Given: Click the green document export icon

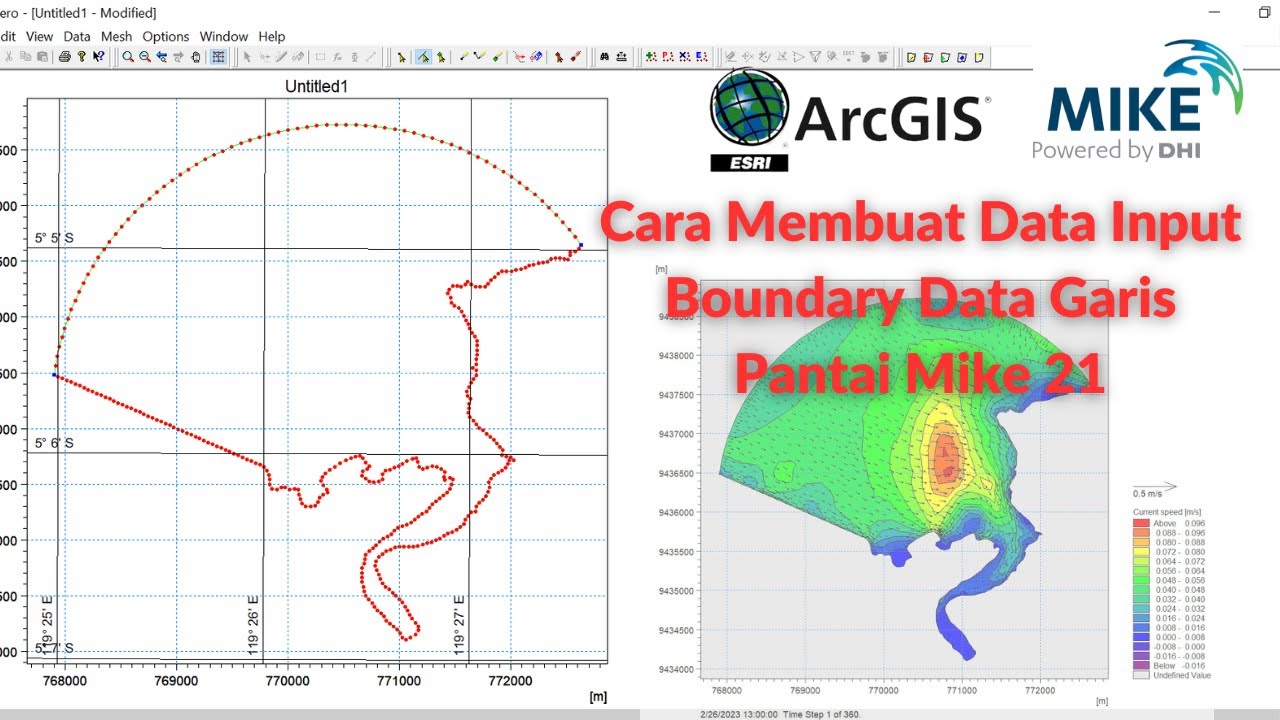Looking at the screenshot, I should (945, 57).
